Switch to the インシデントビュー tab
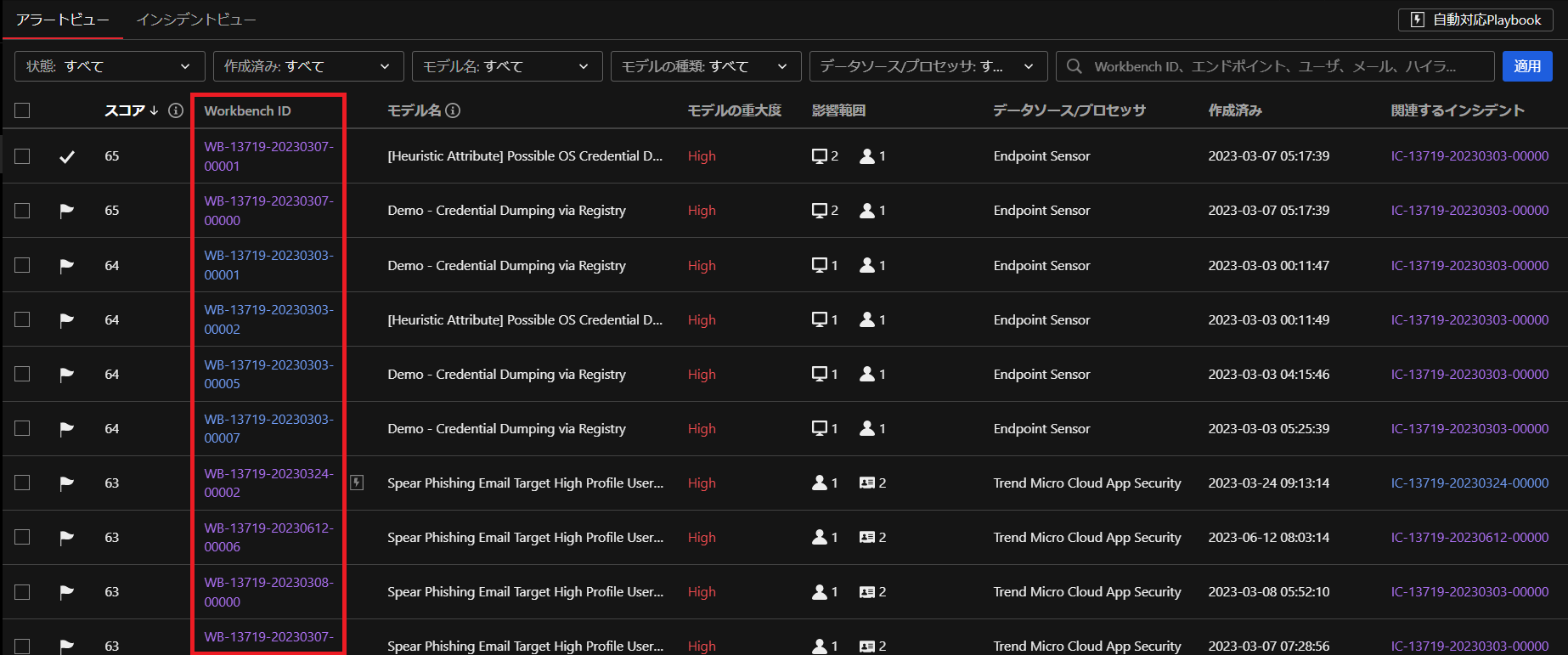 click(196, 20)
